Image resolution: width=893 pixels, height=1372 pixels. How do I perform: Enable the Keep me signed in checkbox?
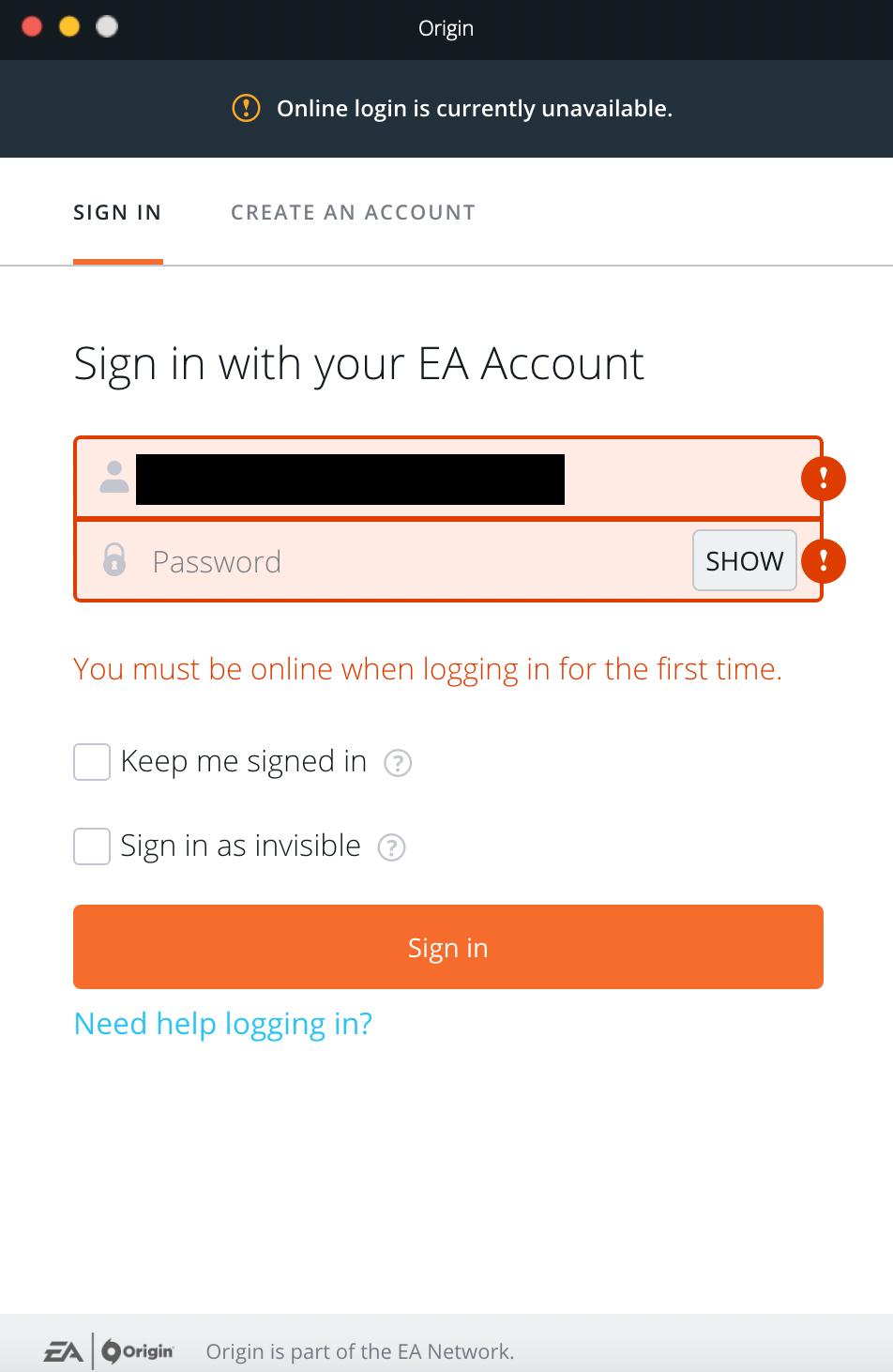[x=91, y=762]
